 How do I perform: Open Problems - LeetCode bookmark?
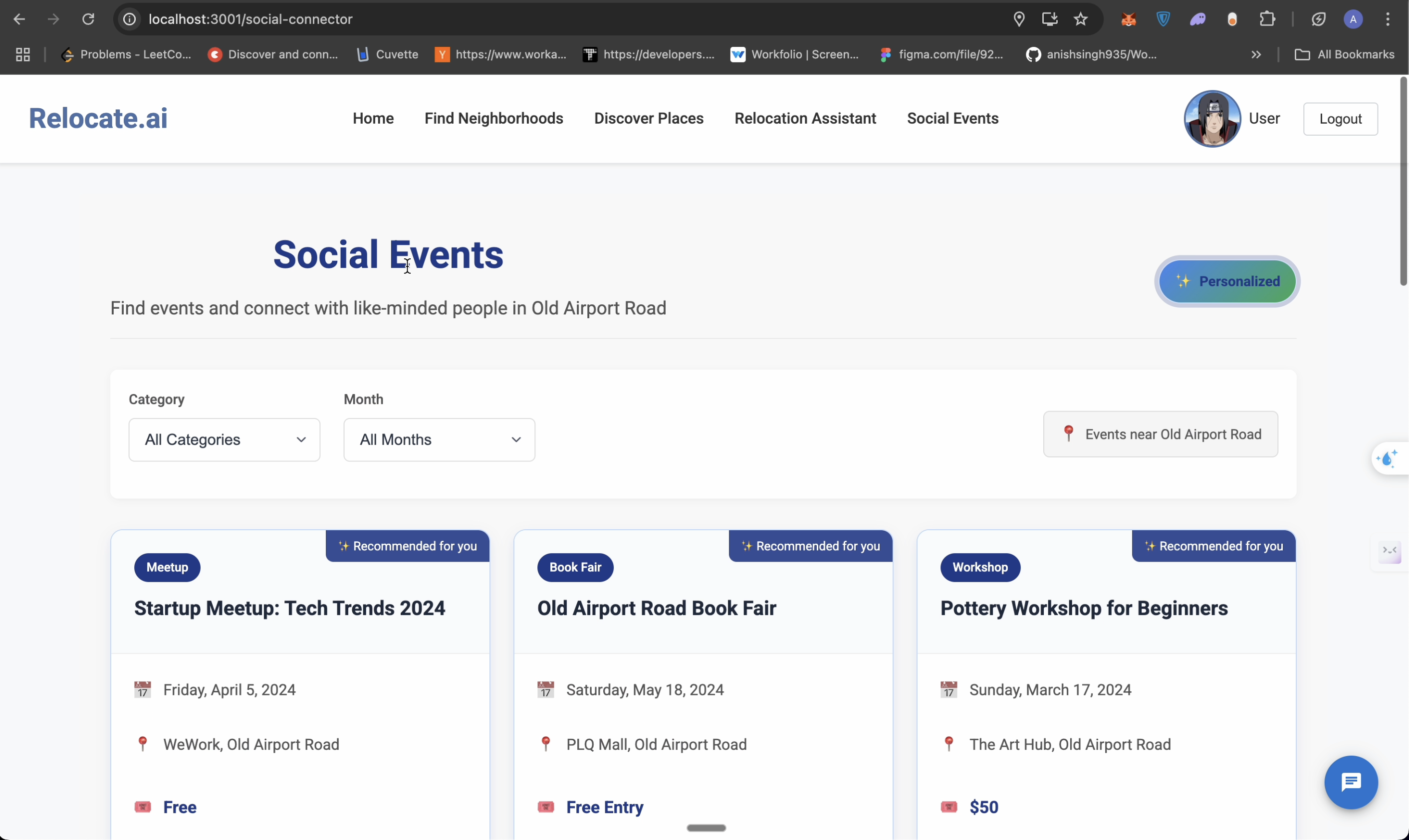126,54
